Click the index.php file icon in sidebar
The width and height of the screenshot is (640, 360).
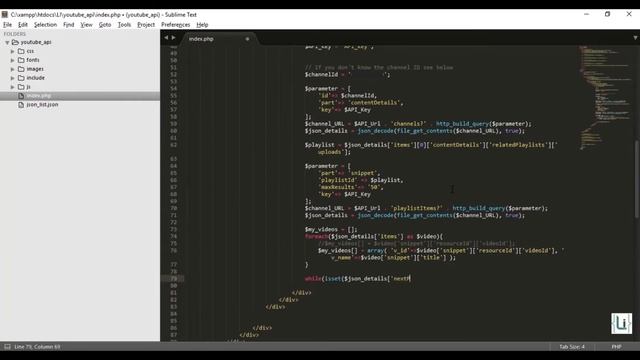pyautogui.click(x=21, y=96)
